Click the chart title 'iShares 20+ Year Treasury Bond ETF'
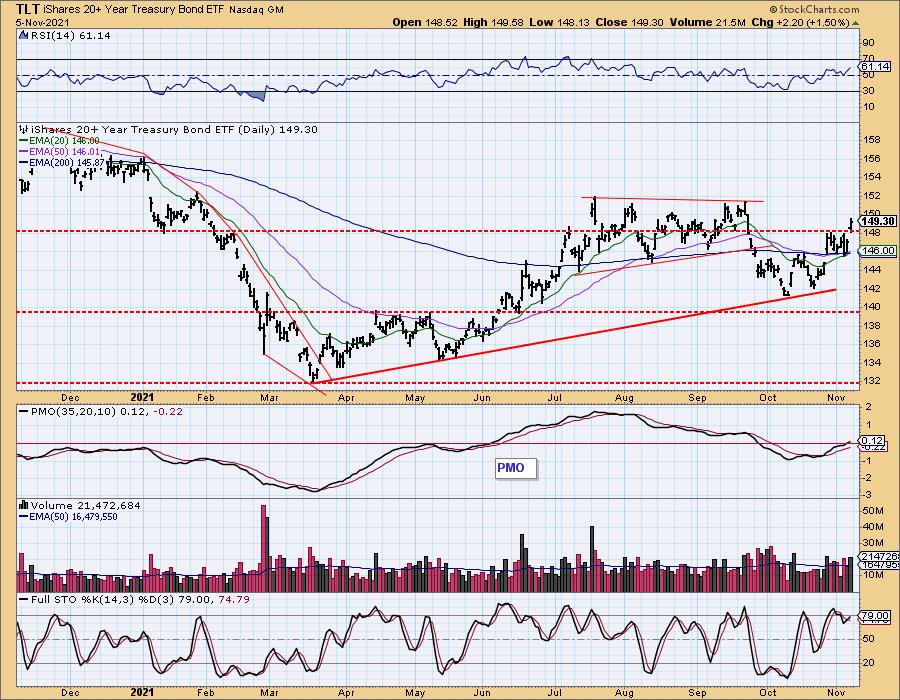 pos(135,10)
